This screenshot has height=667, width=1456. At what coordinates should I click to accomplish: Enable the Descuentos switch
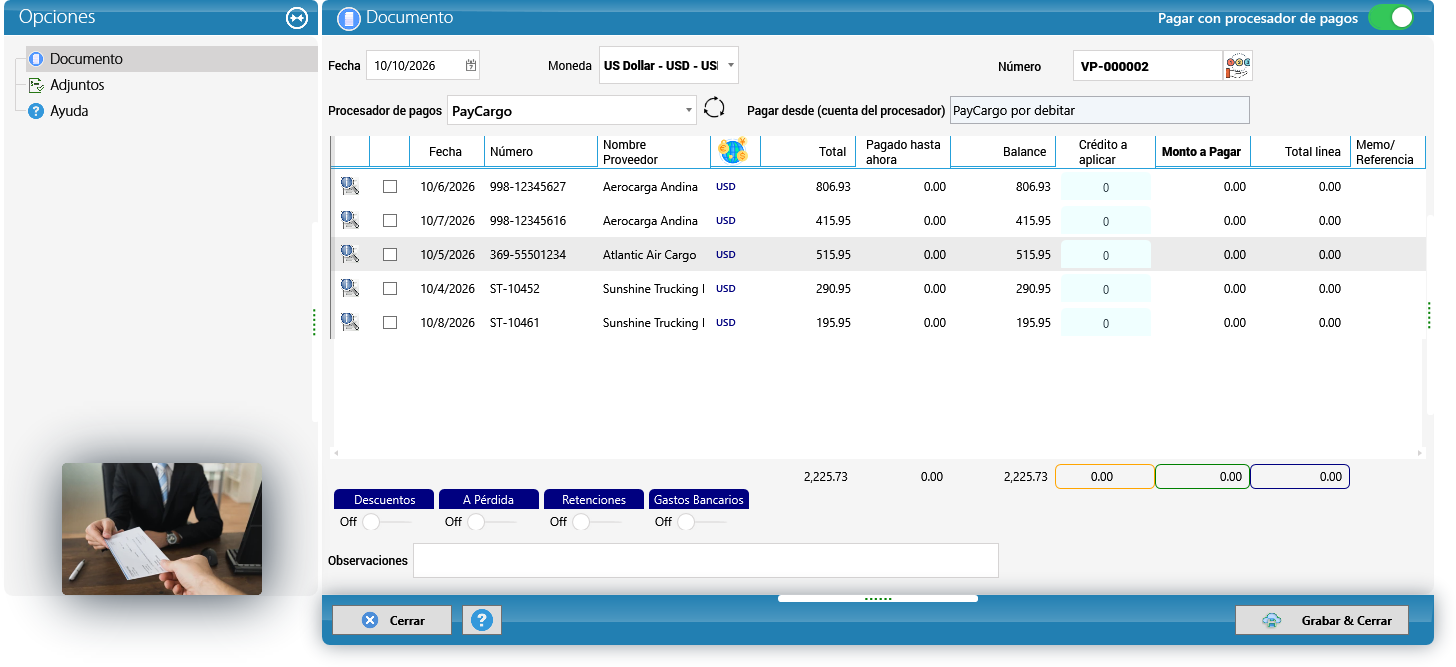385,522
